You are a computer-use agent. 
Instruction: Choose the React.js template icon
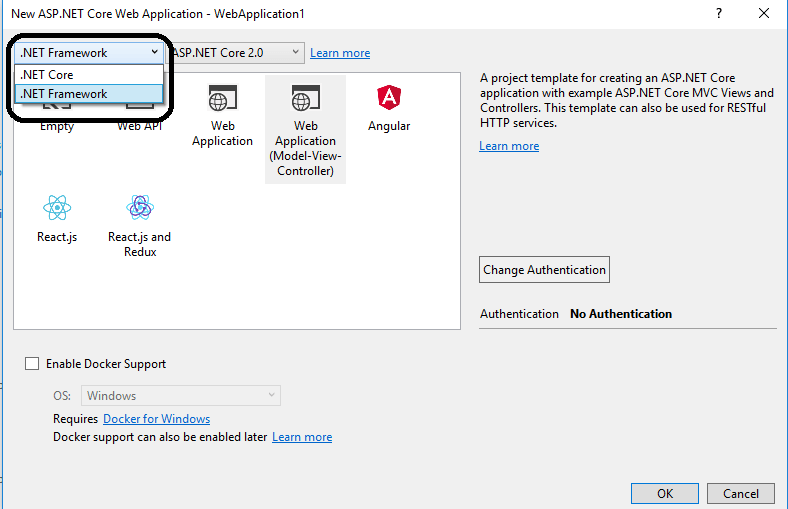tap(57, 208)
